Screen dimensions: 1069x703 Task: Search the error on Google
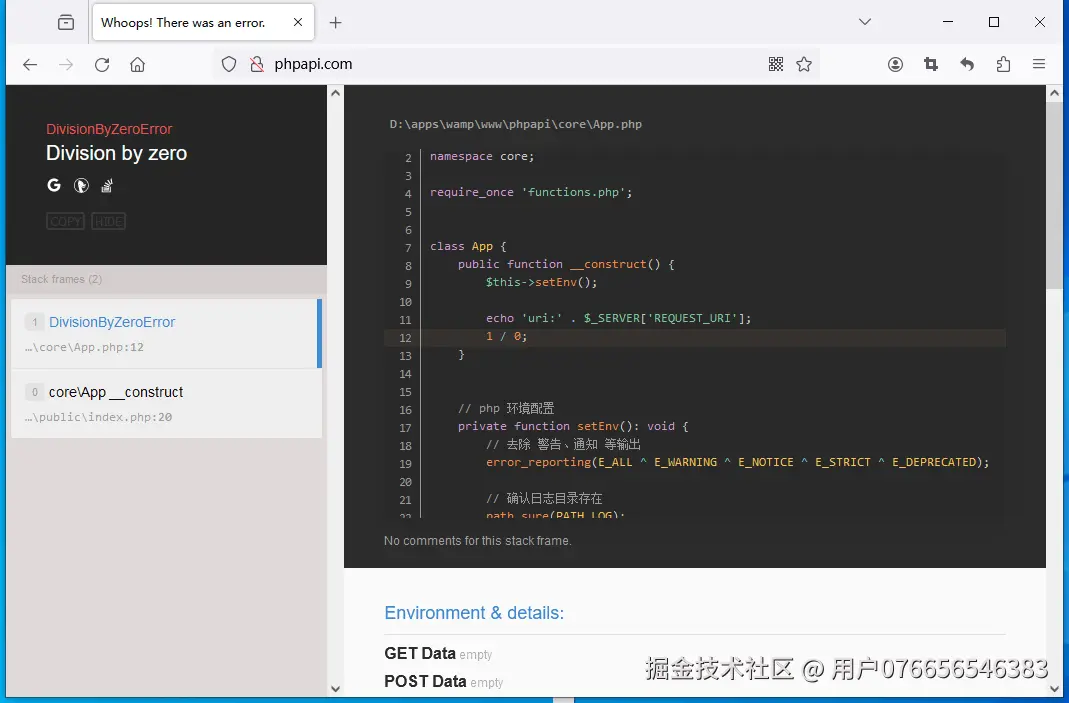[54, 185]
